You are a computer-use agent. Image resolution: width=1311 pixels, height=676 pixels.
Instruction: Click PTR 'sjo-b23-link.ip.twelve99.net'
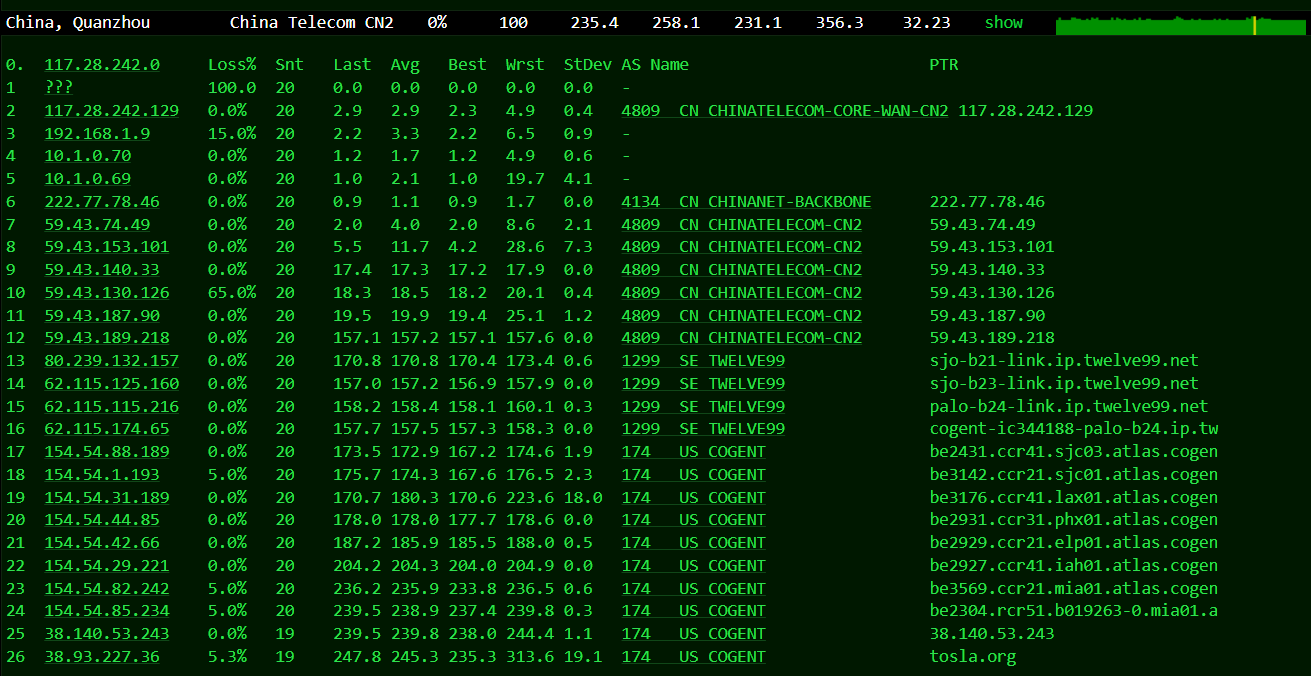point(1064,383)
